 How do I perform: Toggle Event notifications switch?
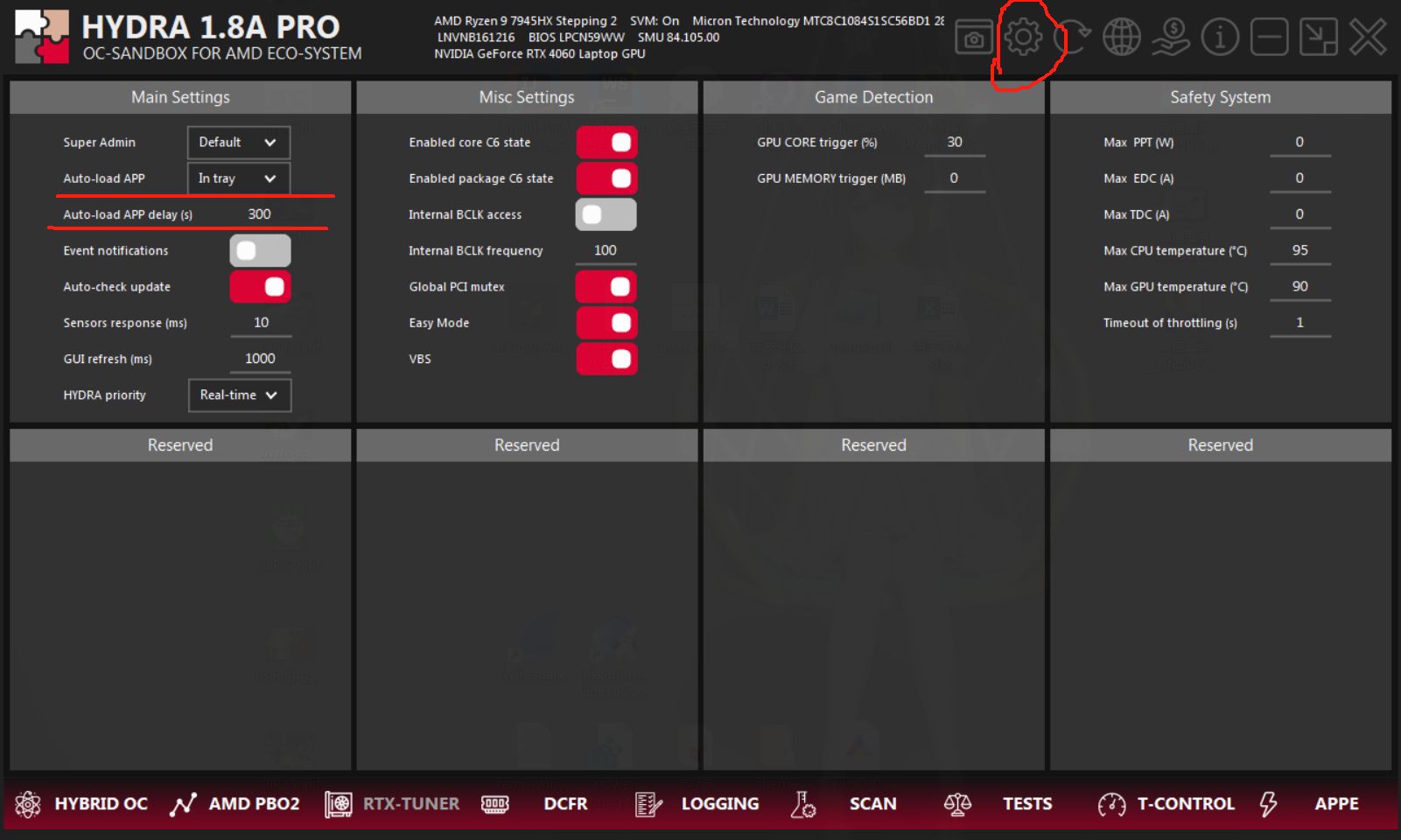[x=260, y=251]
